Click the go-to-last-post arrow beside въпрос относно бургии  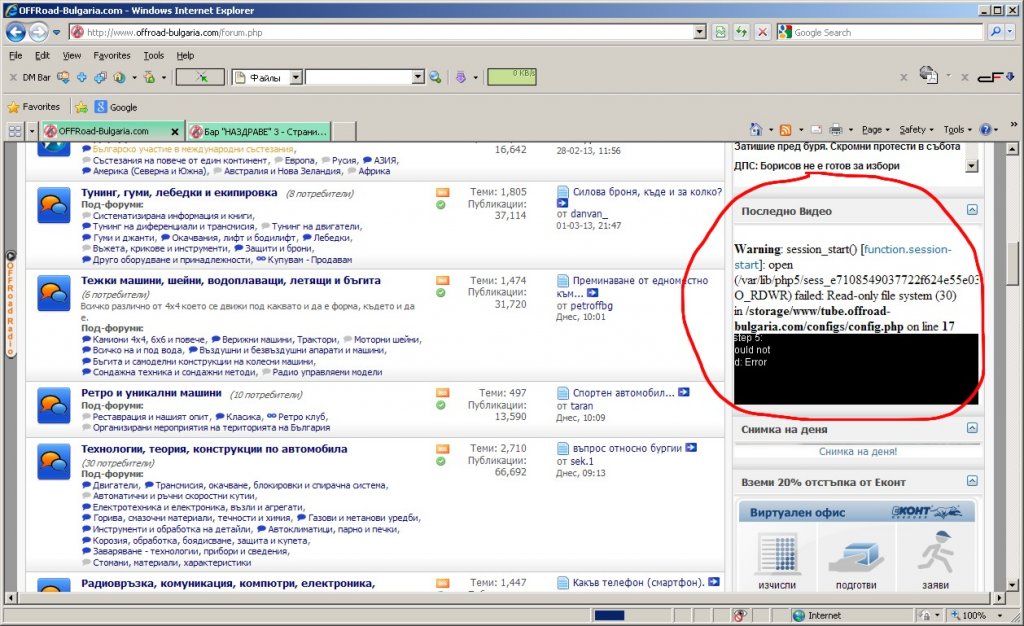(692, 448)
